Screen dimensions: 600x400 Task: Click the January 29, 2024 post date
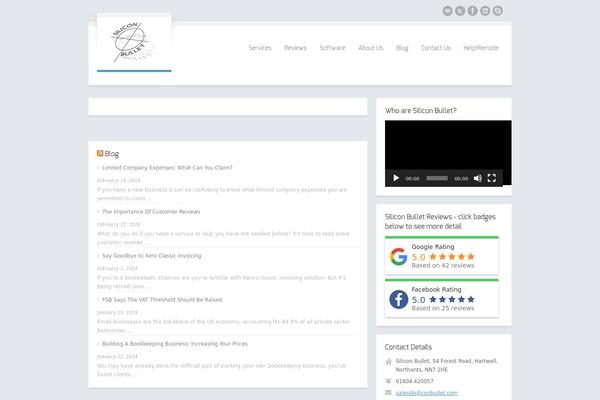(x=117, y=312)
